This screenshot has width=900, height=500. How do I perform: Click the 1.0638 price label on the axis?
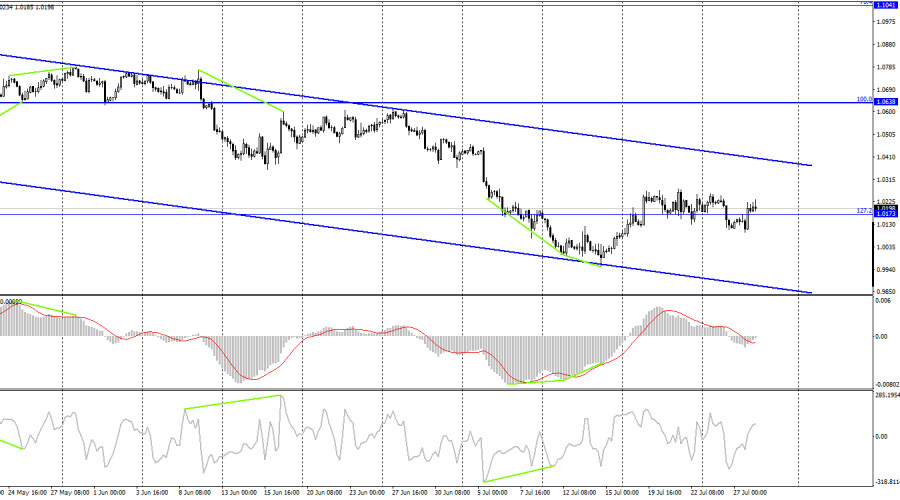pyautogui.click(x=885, y=102)
